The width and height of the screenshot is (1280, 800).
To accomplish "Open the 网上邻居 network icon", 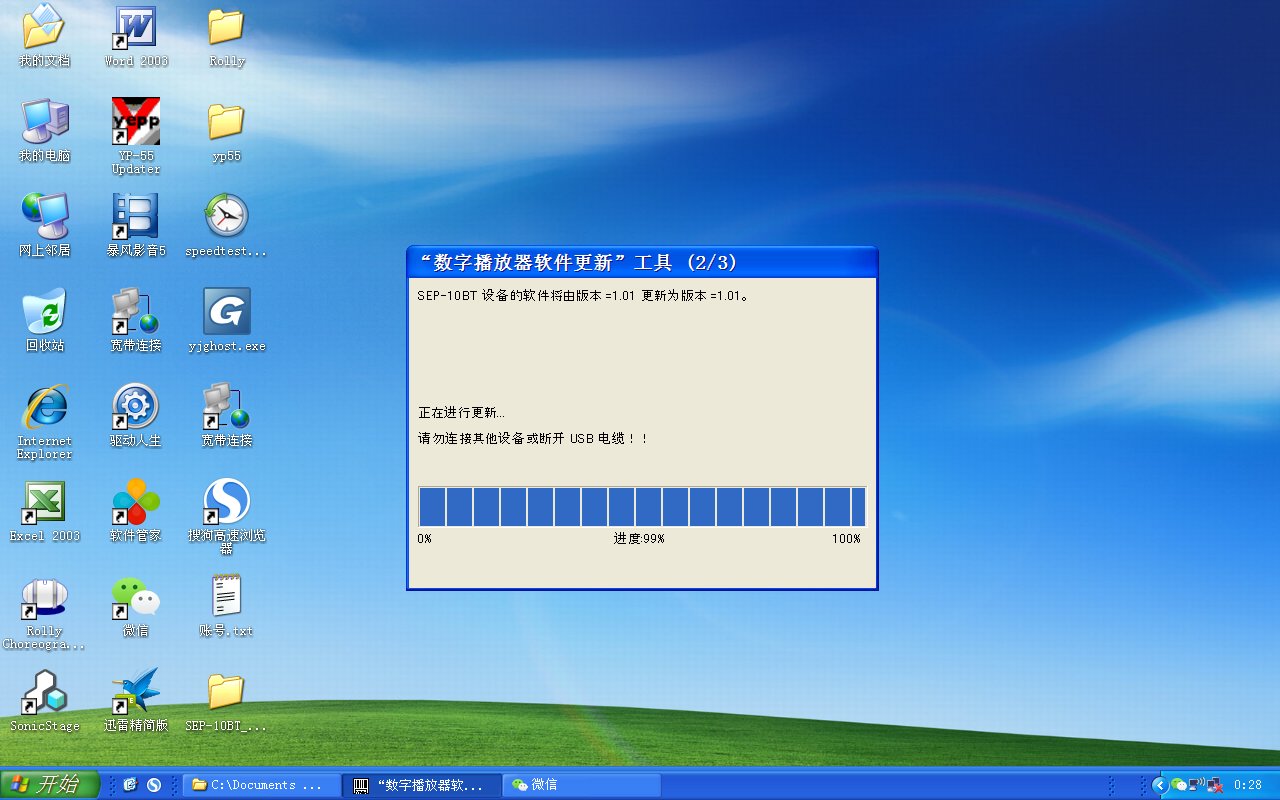I will click(x=45, y=226).
